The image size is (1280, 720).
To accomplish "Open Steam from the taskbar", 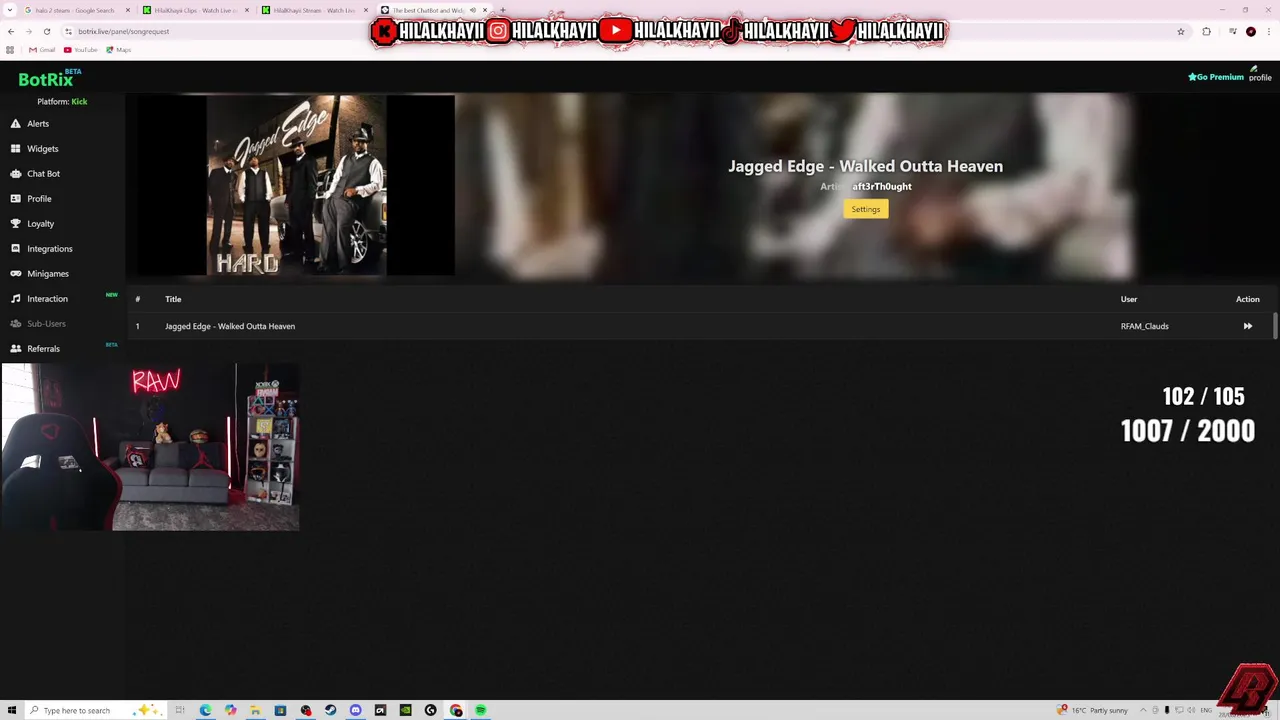I will click(x=330, y=710).
